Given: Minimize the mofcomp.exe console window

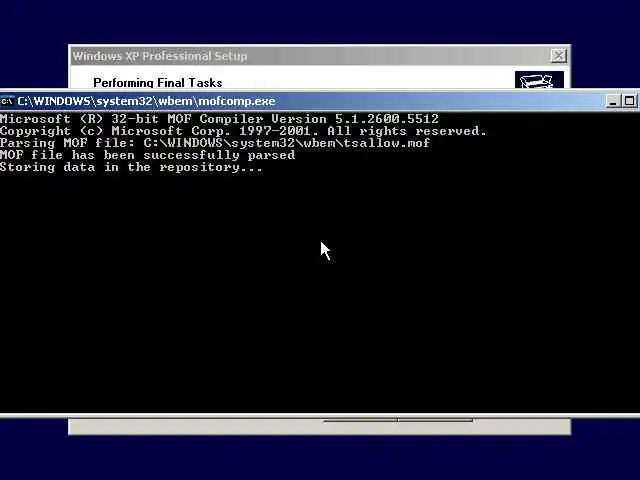Looking at the screenshot, I should 612,101.
